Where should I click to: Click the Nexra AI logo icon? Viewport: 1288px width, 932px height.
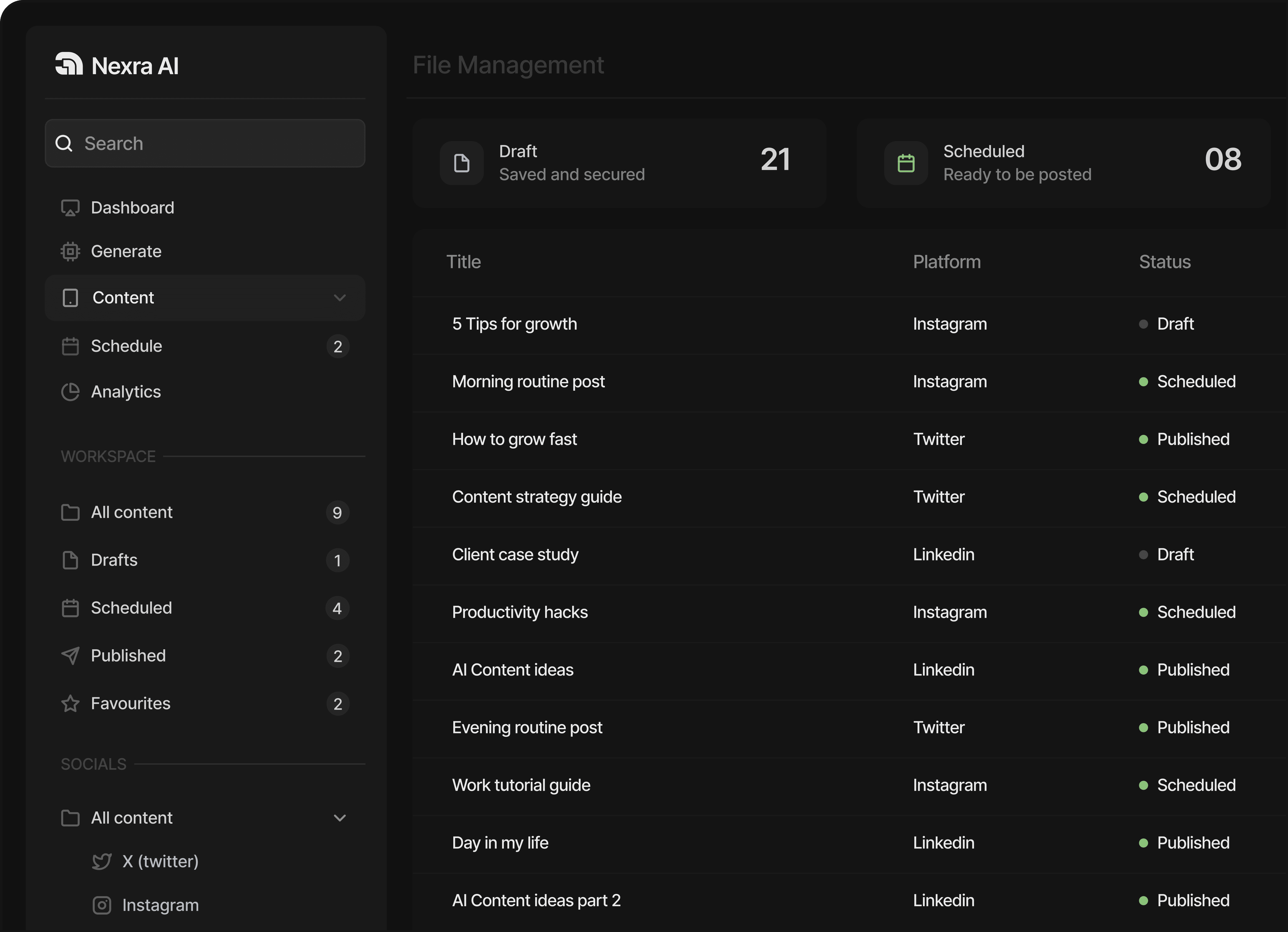tap(69, 64)
